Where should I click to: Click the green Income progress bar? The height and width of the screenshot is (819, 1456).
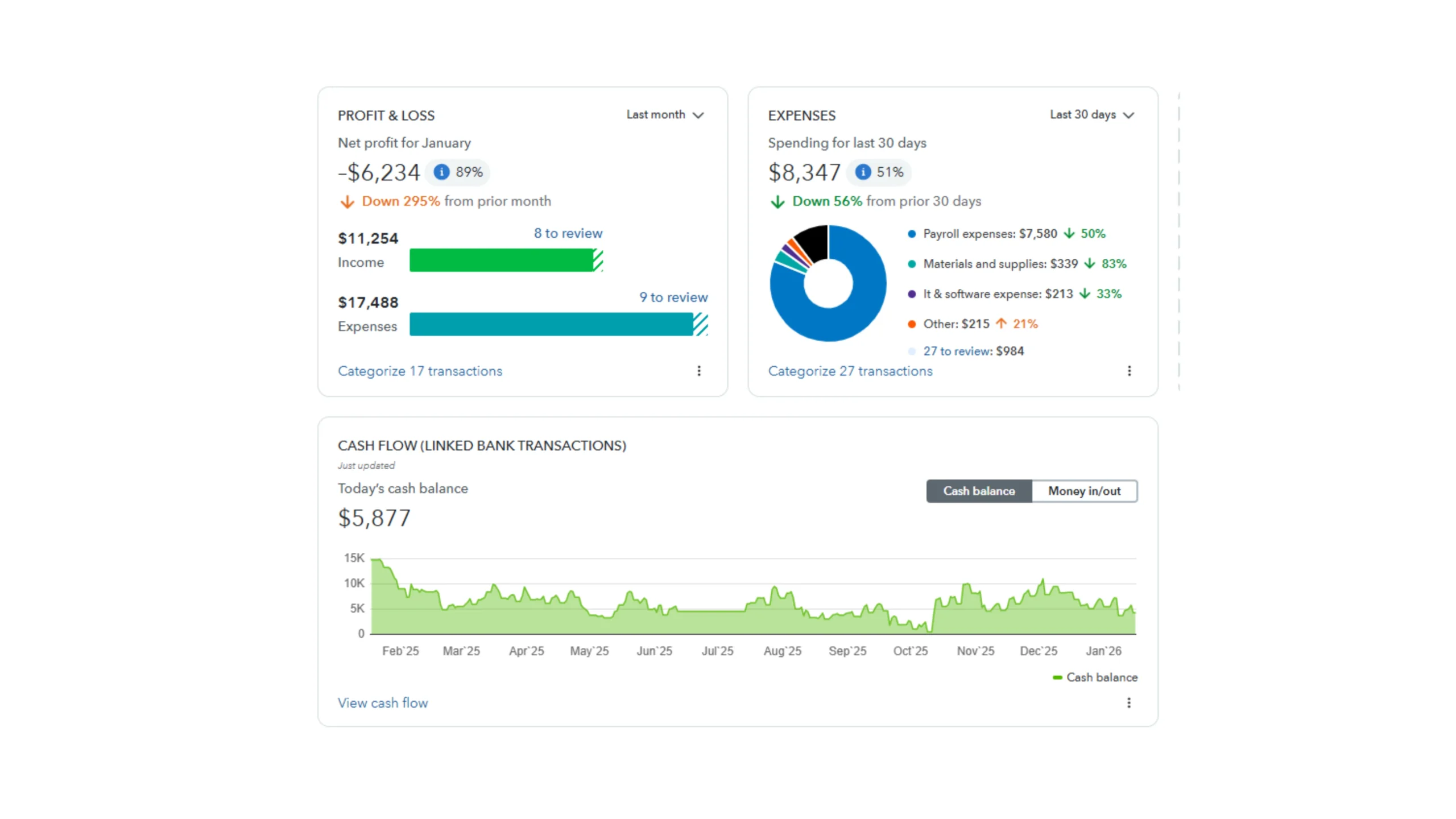[500, 260]
